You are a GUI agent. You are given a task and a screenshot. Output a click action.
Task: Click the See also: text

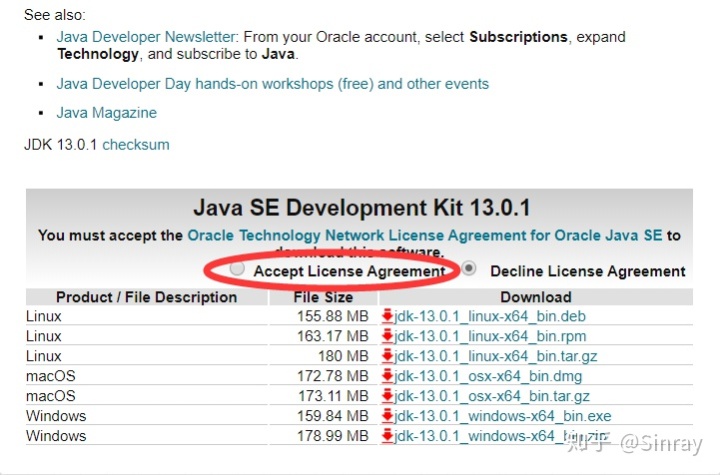click(55, 15)
